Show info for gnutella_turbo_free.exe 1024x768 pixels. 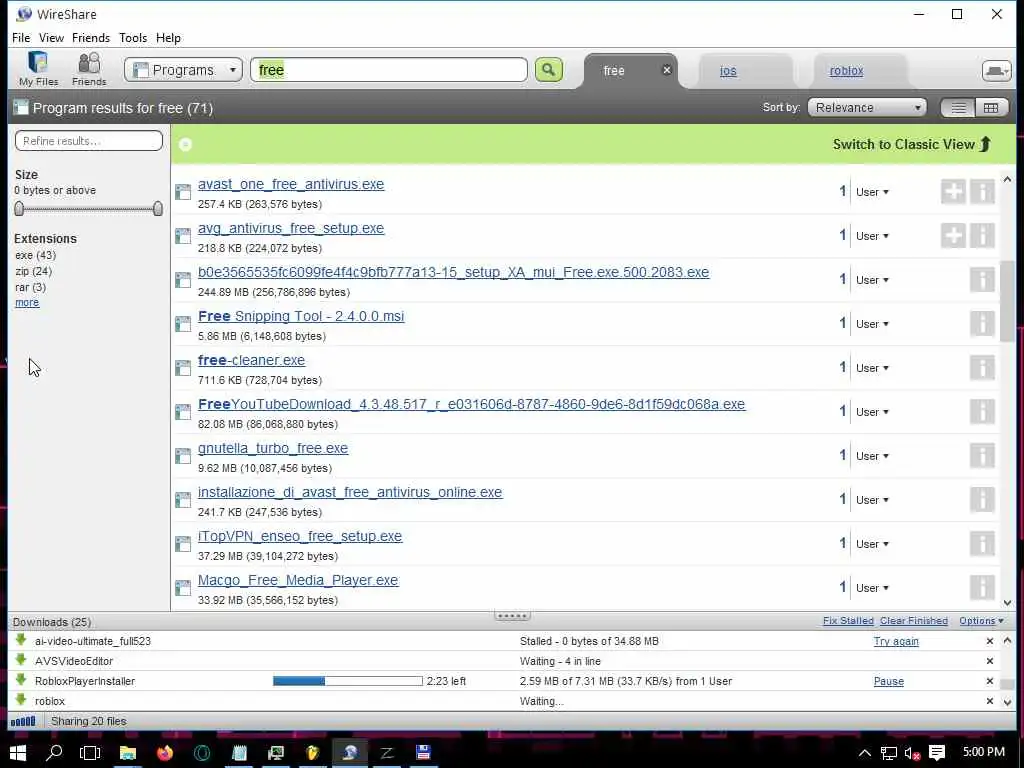tap(982, 455)
